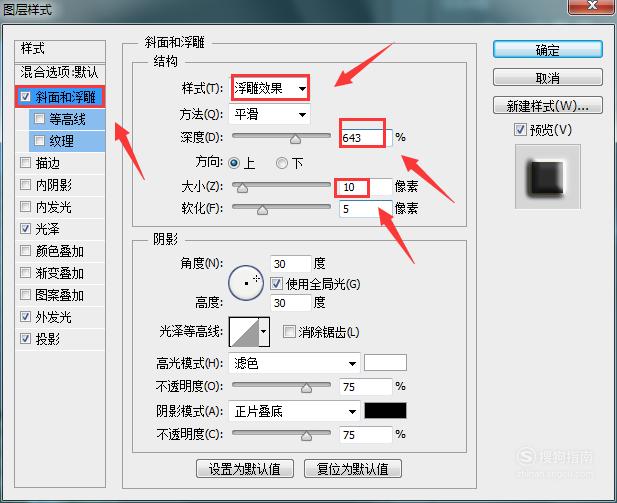Click shadow 不透明度(C) value field
This screenshot has height=503, width=617.
[366, 435]
